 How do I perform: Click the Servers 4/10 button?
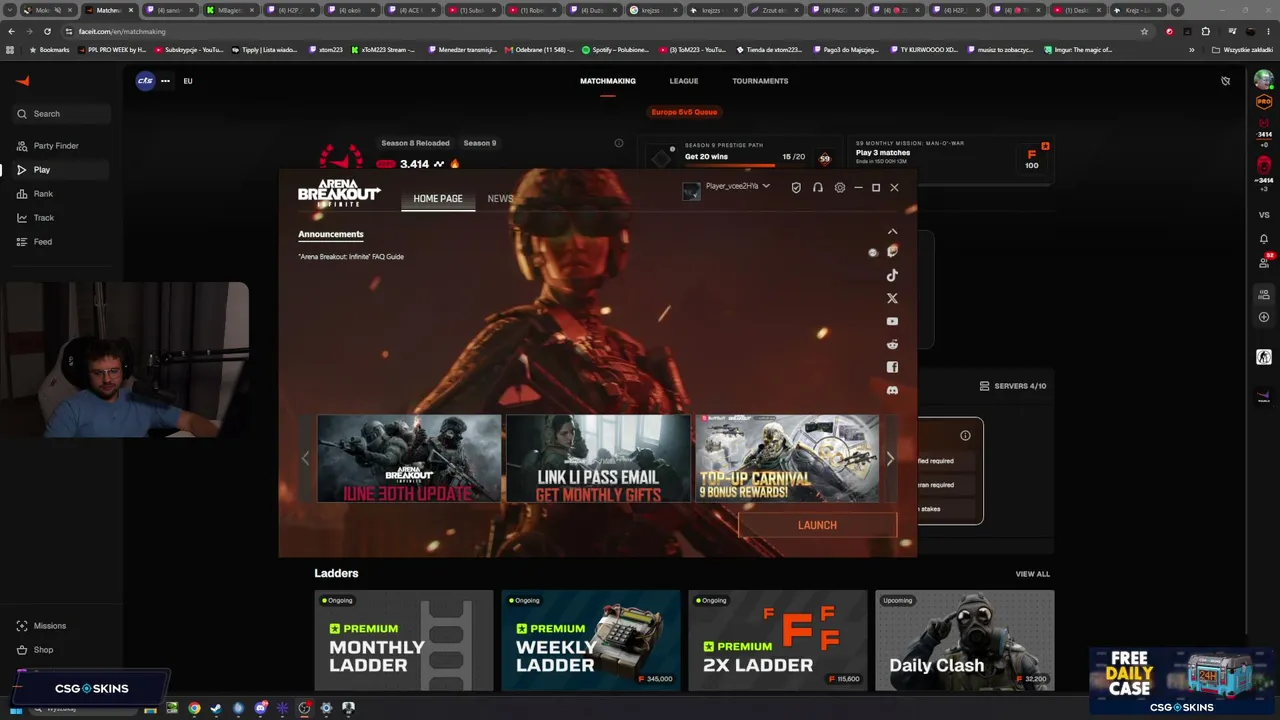[x=1013, y=386]
